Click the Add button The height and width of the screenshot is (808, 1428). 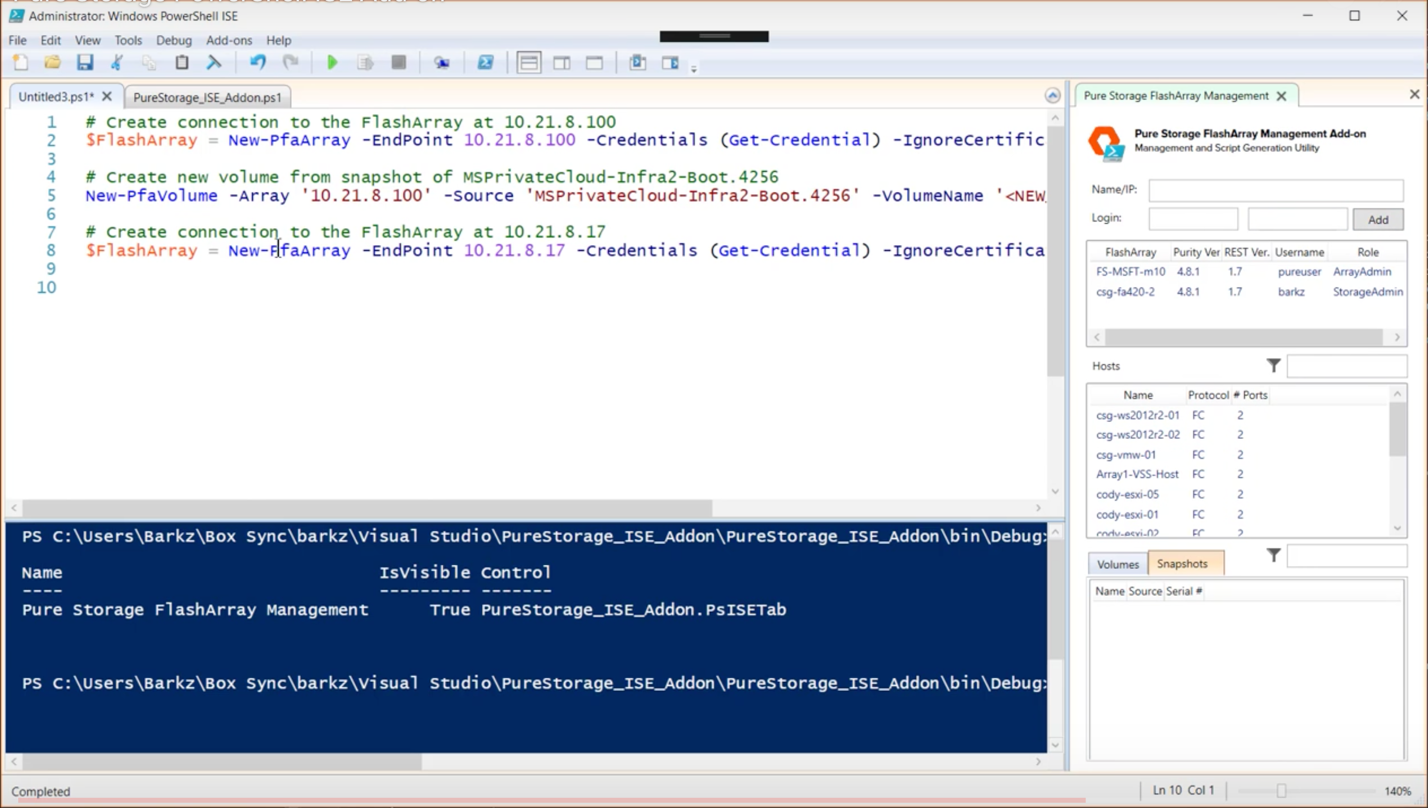pyautogui.click(x=1378, y=219)
